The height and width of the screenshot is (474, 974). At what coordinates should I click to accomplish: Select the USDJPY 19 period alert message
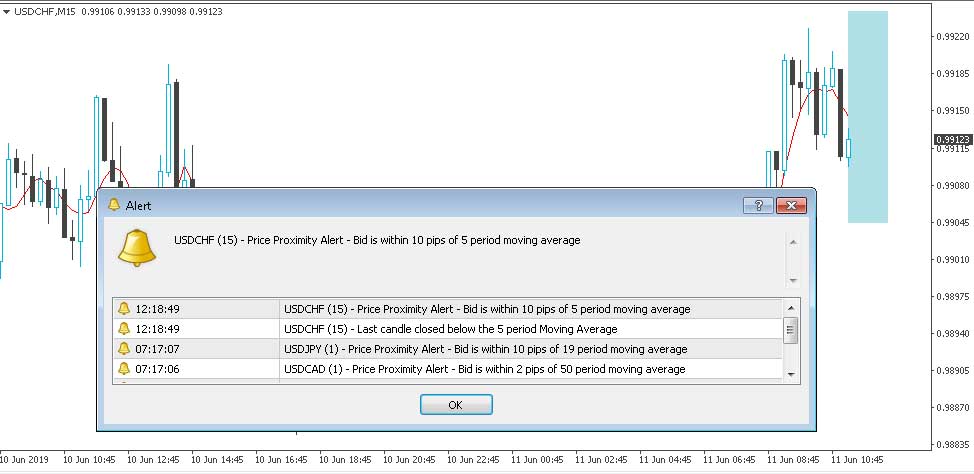coord(485,349)
